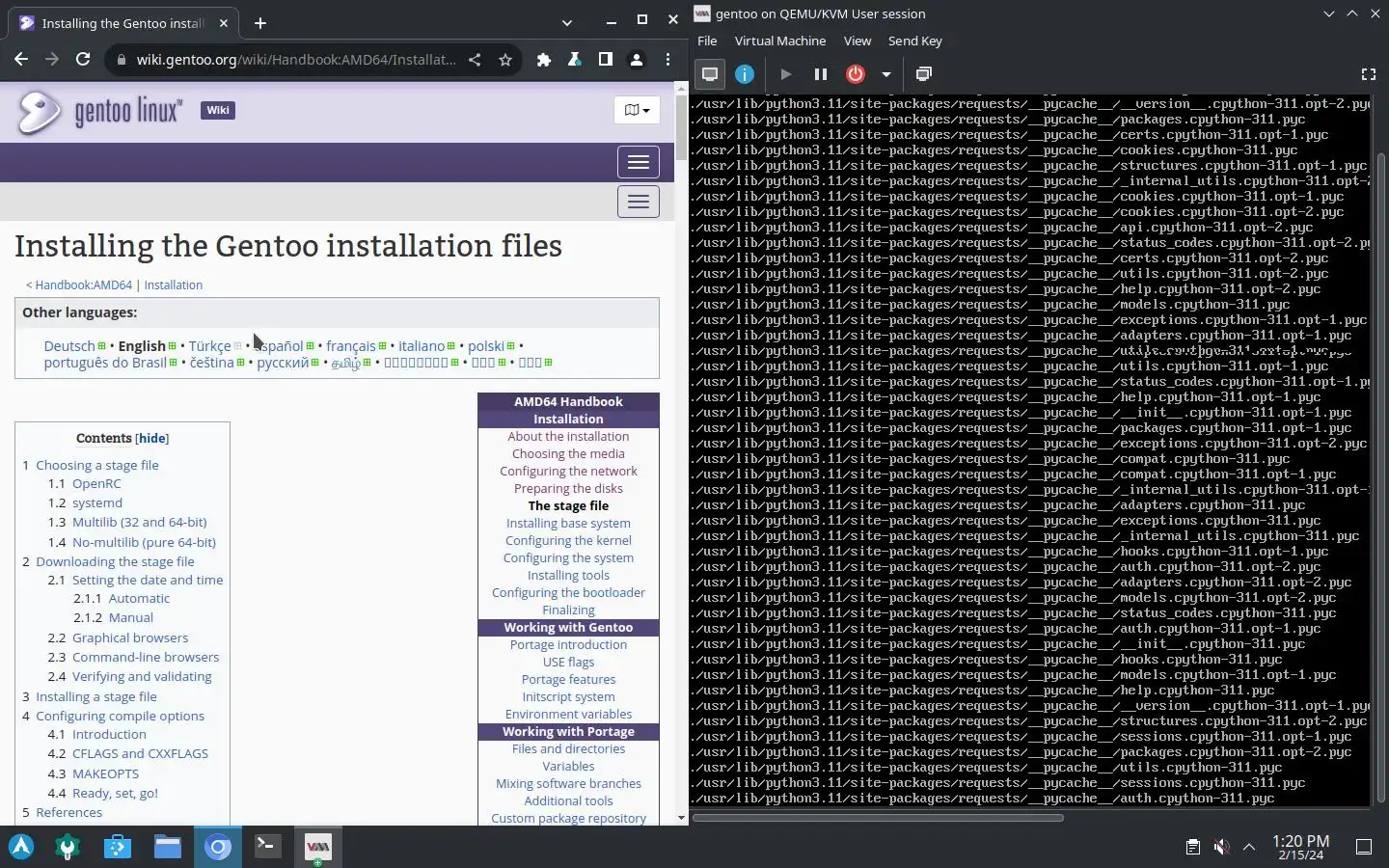This screenshot has width=1389, height=868.
Task: Open the green download taskbar icon
Action: (68, 847)
